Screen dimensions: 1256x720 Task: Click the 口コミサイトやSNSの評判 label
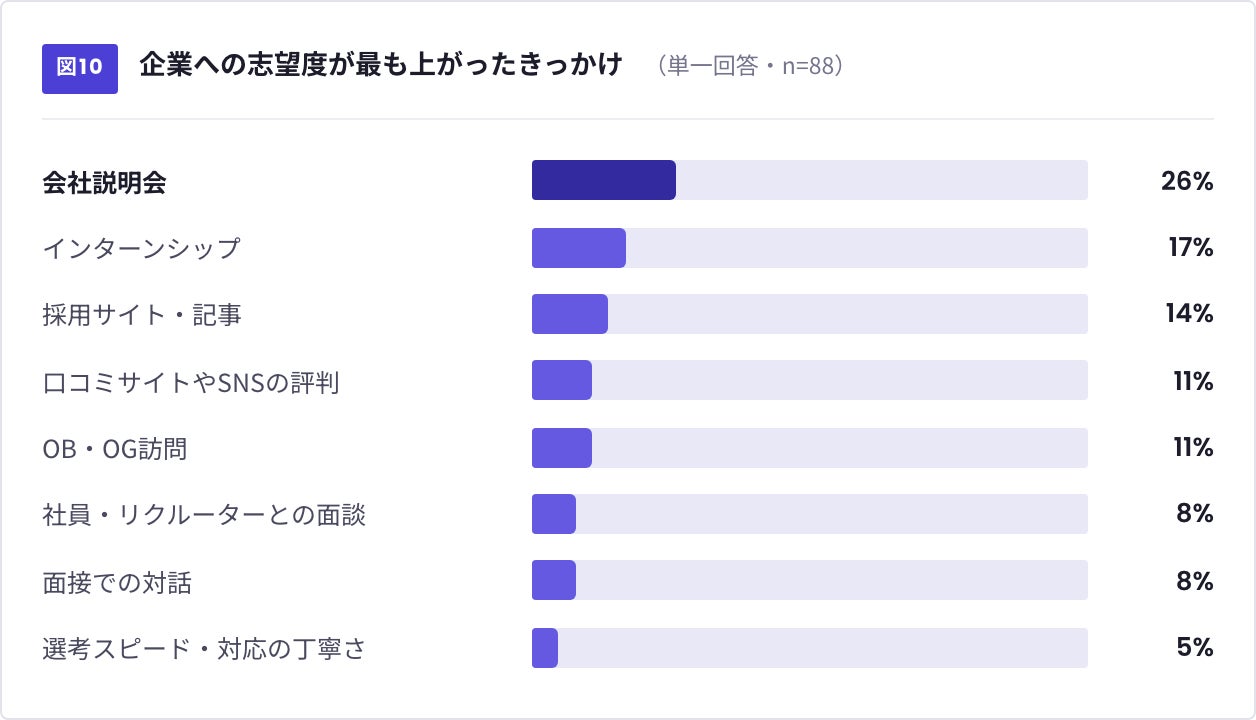(x=191, y=382)
